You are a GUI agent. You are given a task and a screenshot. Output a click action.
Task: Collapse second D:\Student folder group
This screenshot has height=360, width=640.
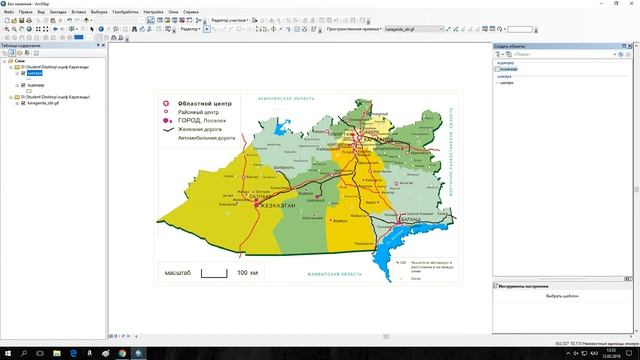point(11,97)
